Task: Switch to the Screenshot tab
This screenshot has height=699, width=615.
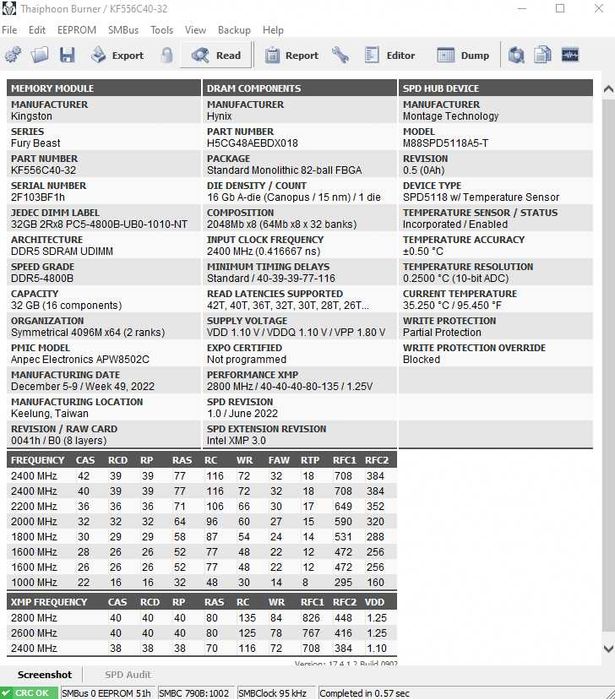Action: click(45, 674)
